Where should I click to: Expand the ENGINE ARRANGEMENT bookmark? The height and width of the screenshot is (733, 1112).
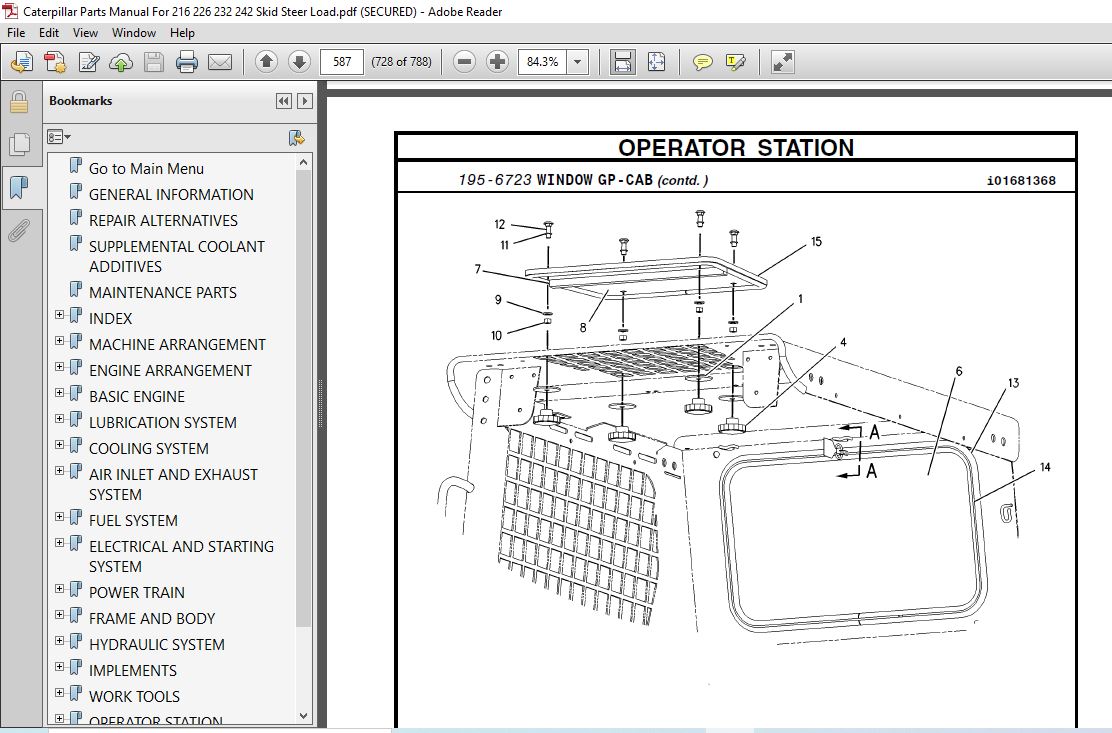click(x=60, y=367)
